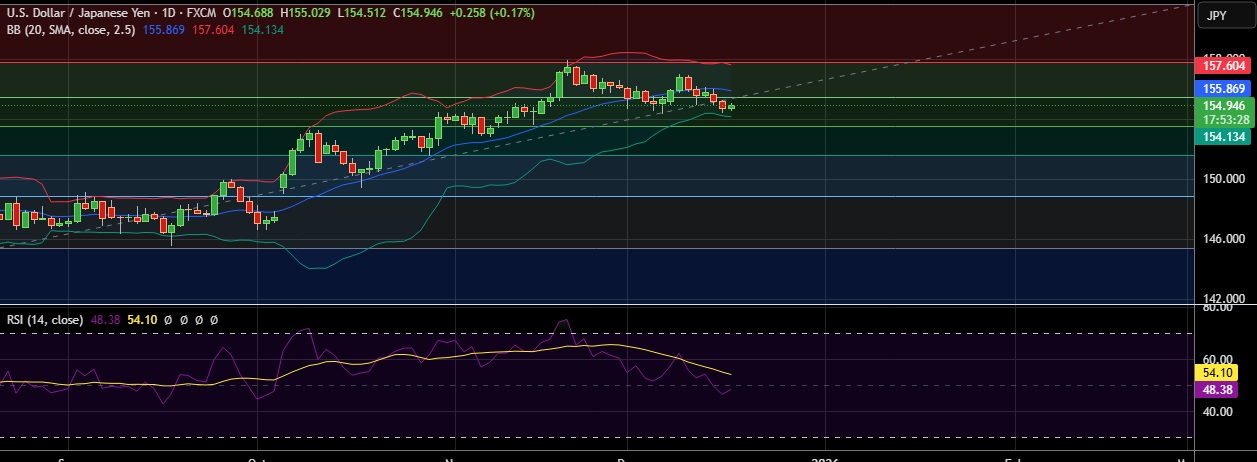Screen dimensions: 1257x462
Task: Select the RSI (14, close) indicator legend
Action: 44,320
